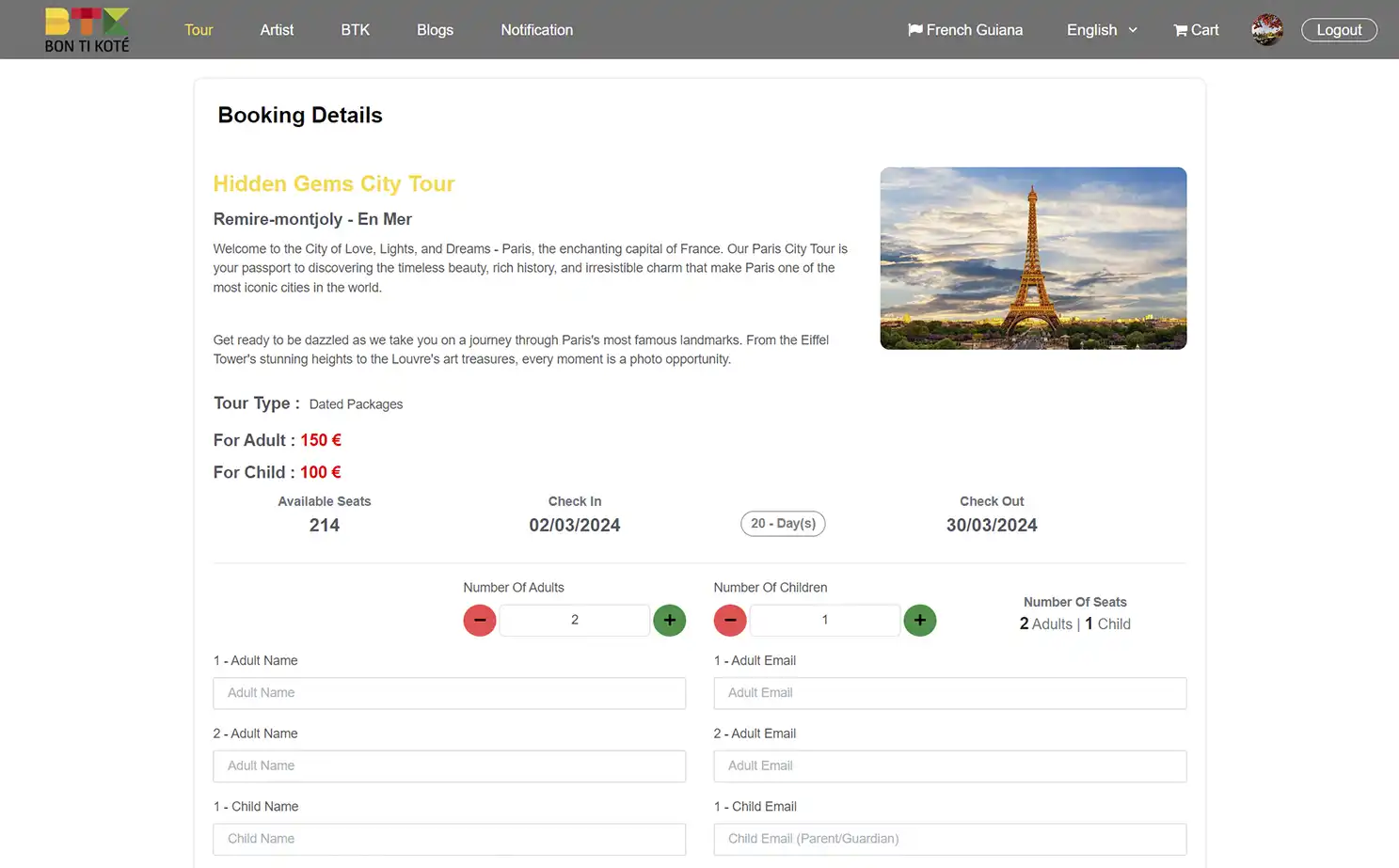Click the chevron next to English
The image size is (1399, 868).
tap(1132, 29)
